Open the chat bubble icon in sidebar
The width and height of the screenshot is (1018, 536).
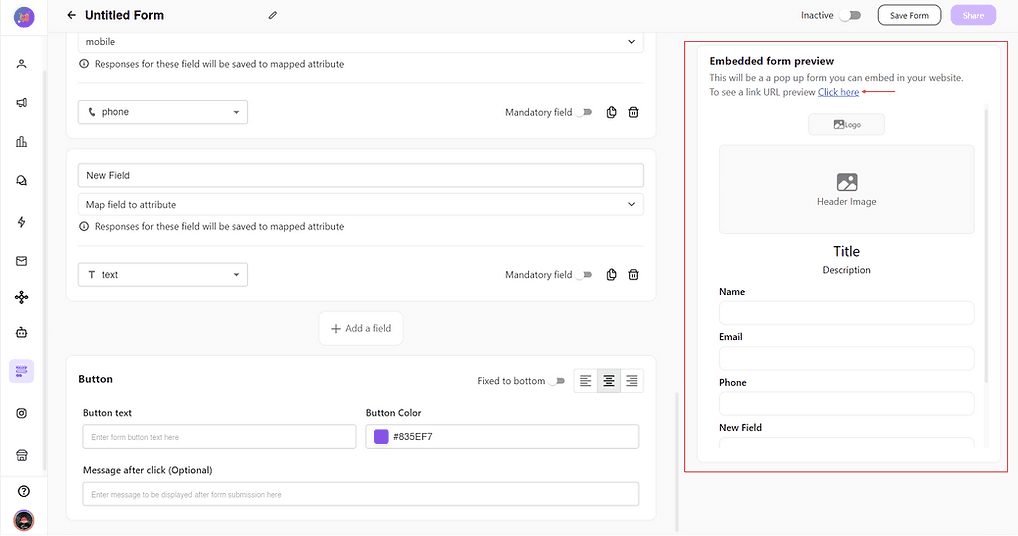tap(21, 180)
